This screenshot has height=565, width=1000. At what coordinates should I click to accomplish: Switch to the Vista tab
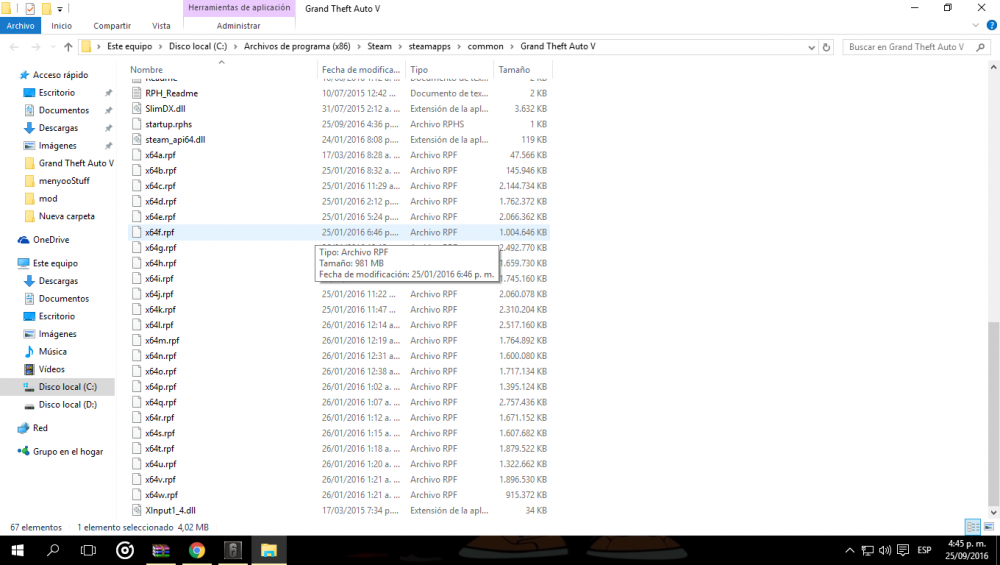pyautogui.click(x=161, y=26)
